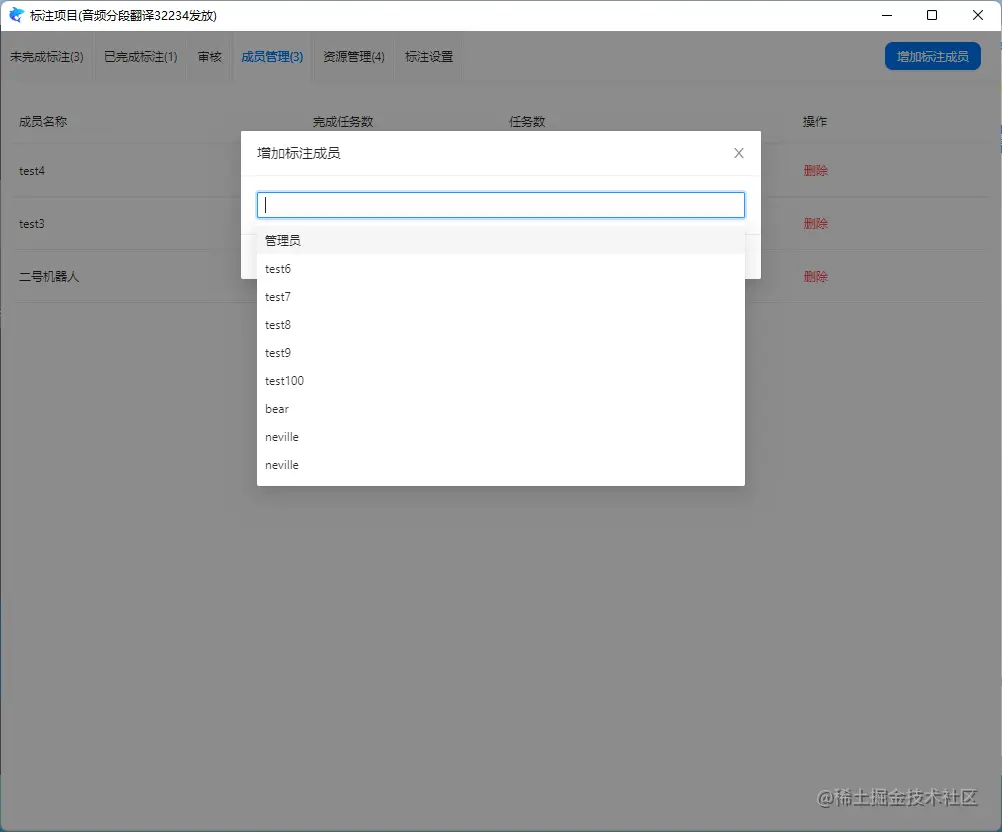This screenshot has width=1002, height=832.
Task: Go to the 资源管理(4) tab
Action: 354,57
